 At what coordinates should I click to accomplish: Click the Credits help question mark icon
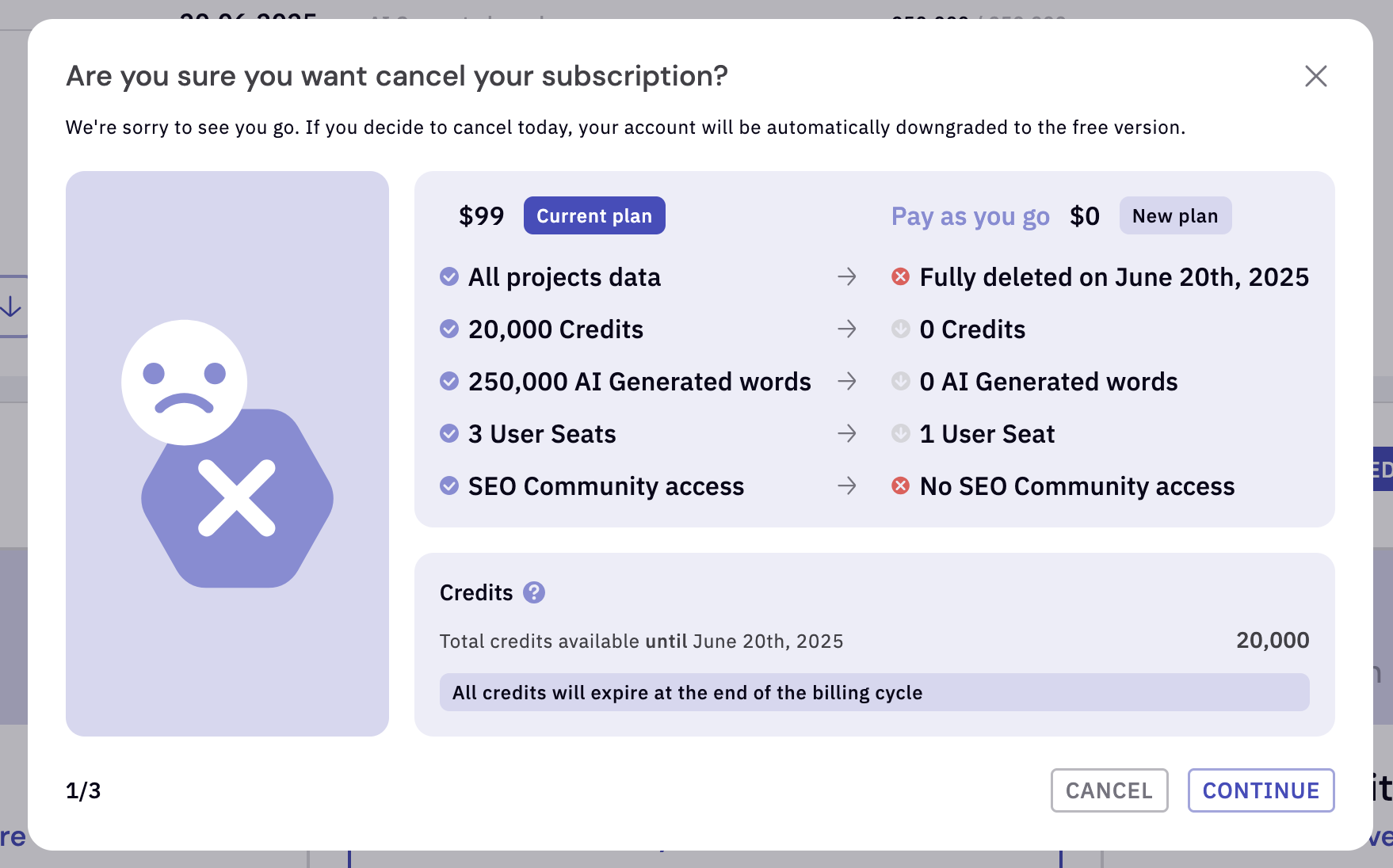tap(534, 592)
